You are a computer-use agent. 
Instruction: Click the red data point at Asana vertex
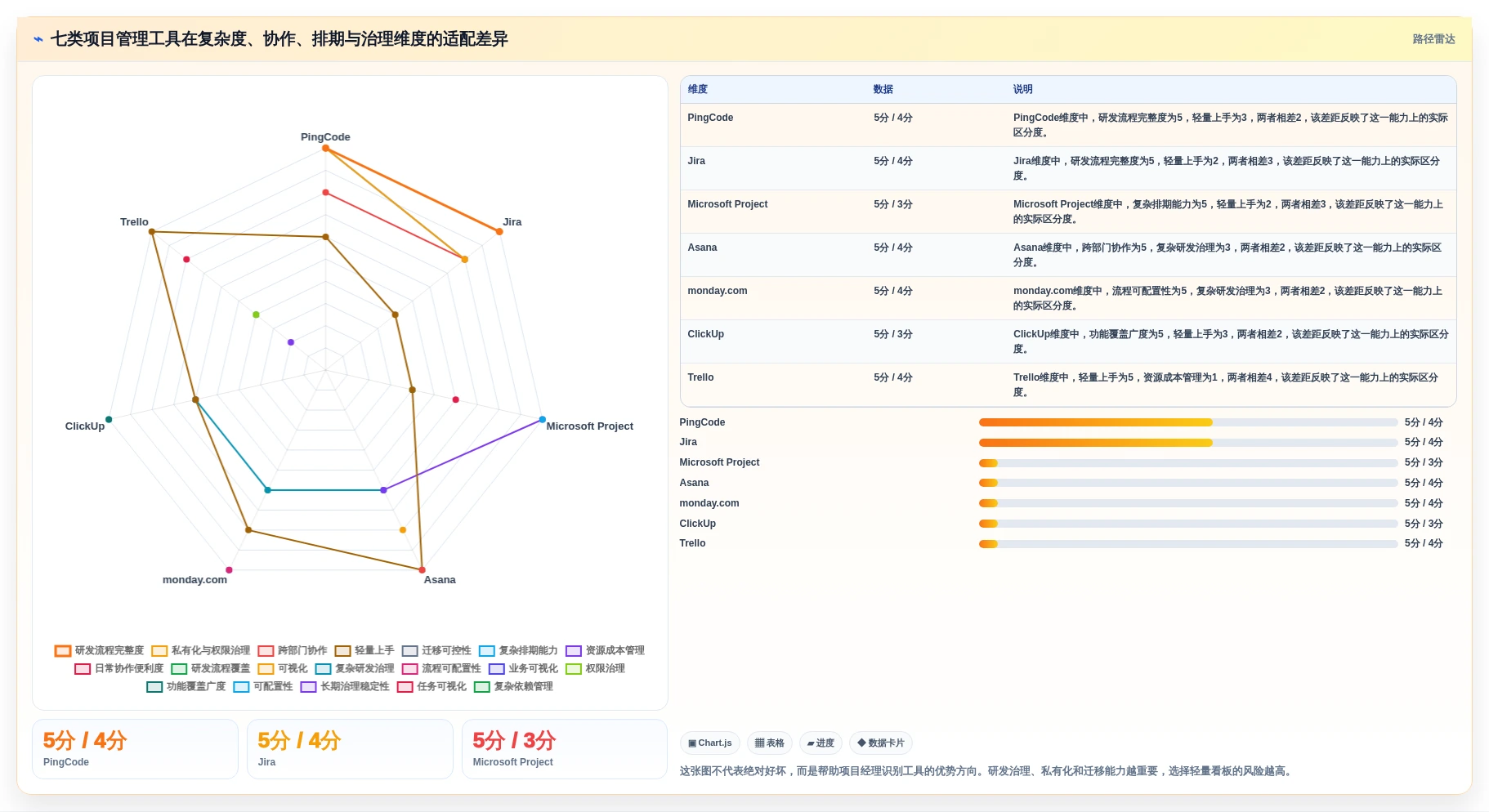coord(422,570)
